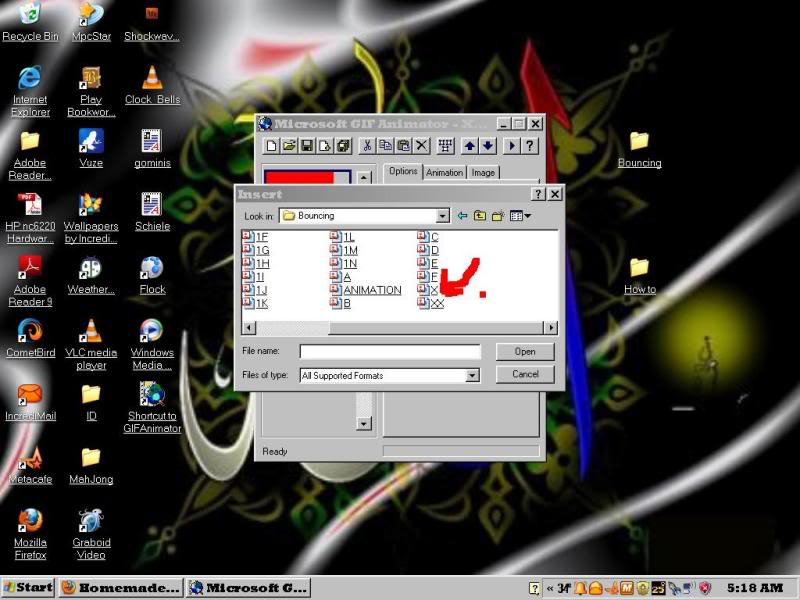
Task: Click the Insert icon in GIF Animator toolbar
Action: (x=325, y=146)
